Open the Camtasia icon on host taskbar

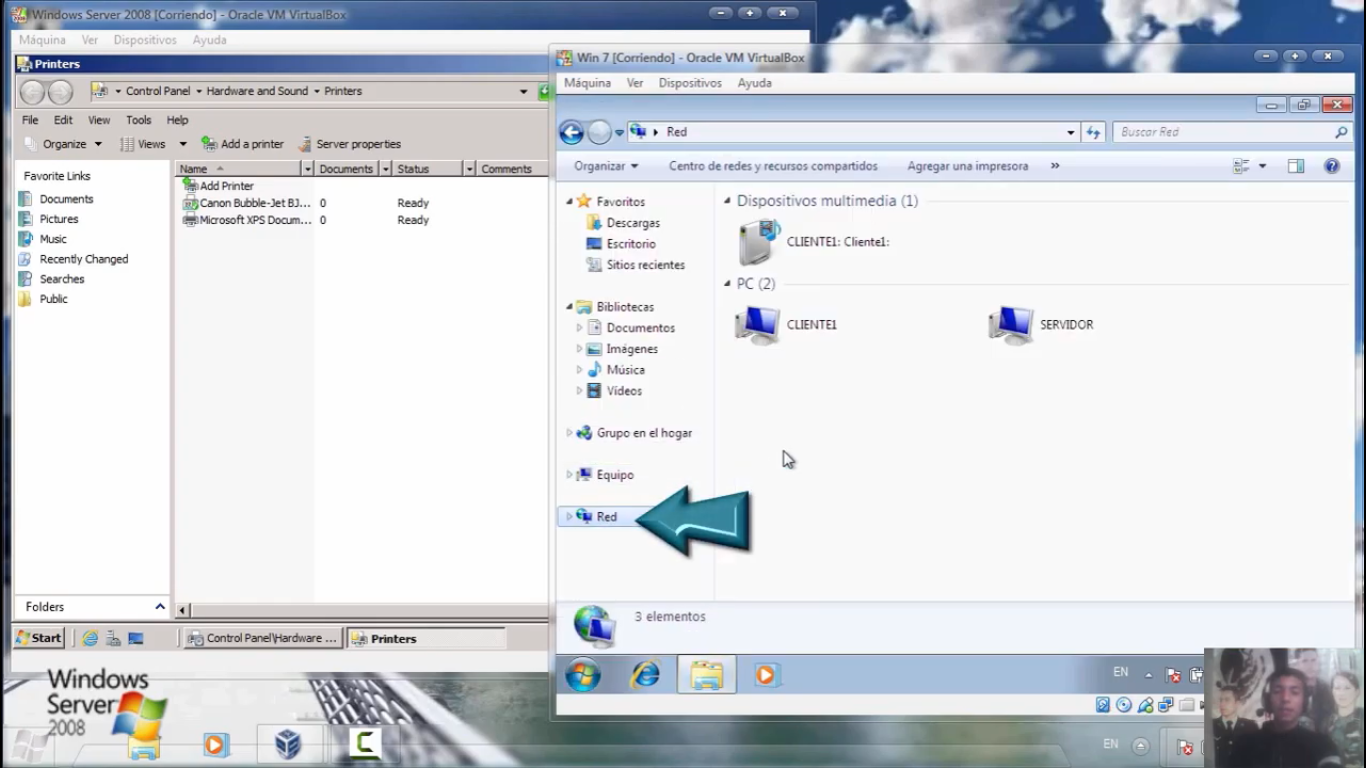tap(365, 744)
